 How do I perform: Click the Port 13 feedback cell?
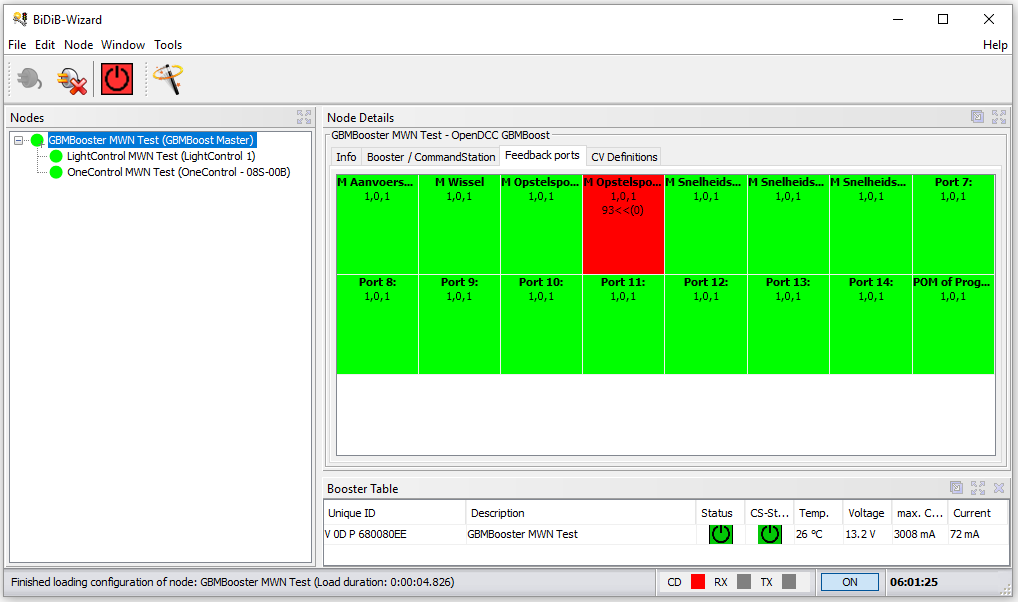click(x=788, y=324)
